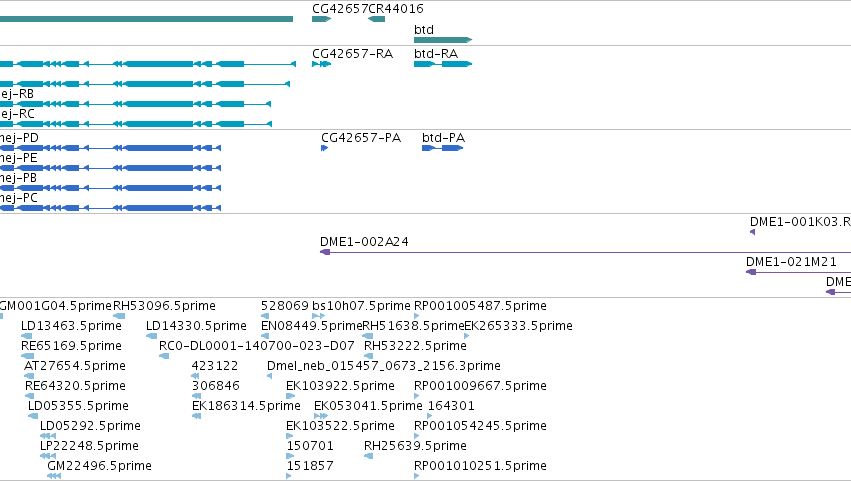Select the GM22496.5prime EST label
The width and height of the screenshot is (851, 481).
pos(99,466)
